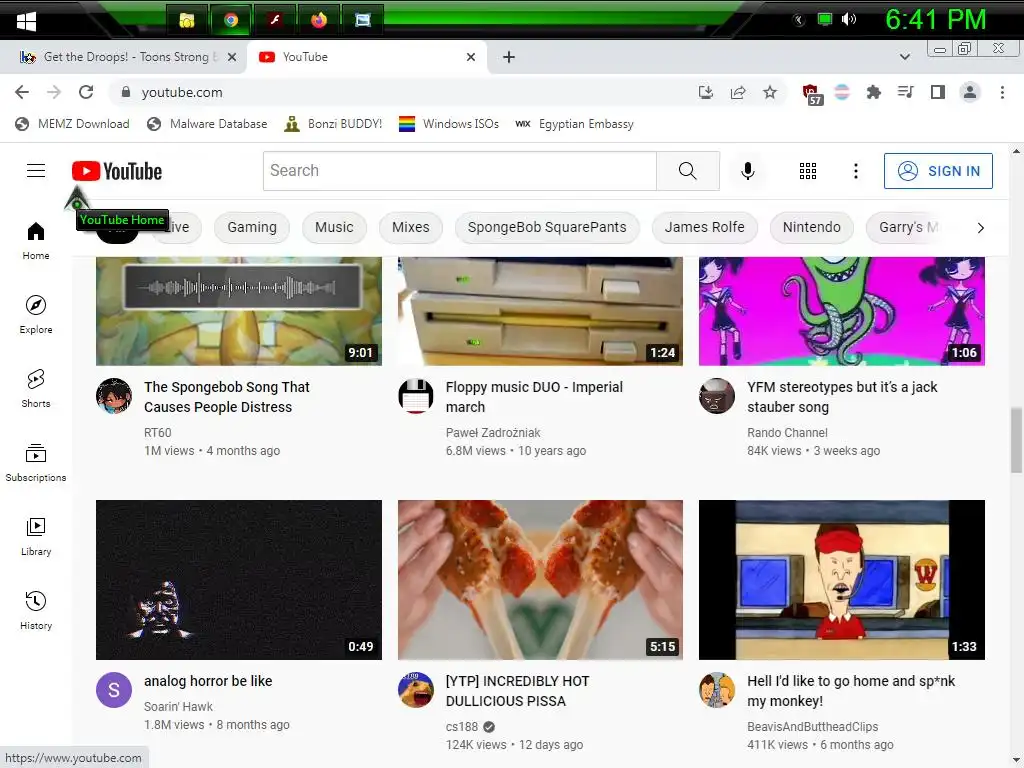Reload the YouTube page
Screen dimensions: 1024x768
tap(86, 92)
